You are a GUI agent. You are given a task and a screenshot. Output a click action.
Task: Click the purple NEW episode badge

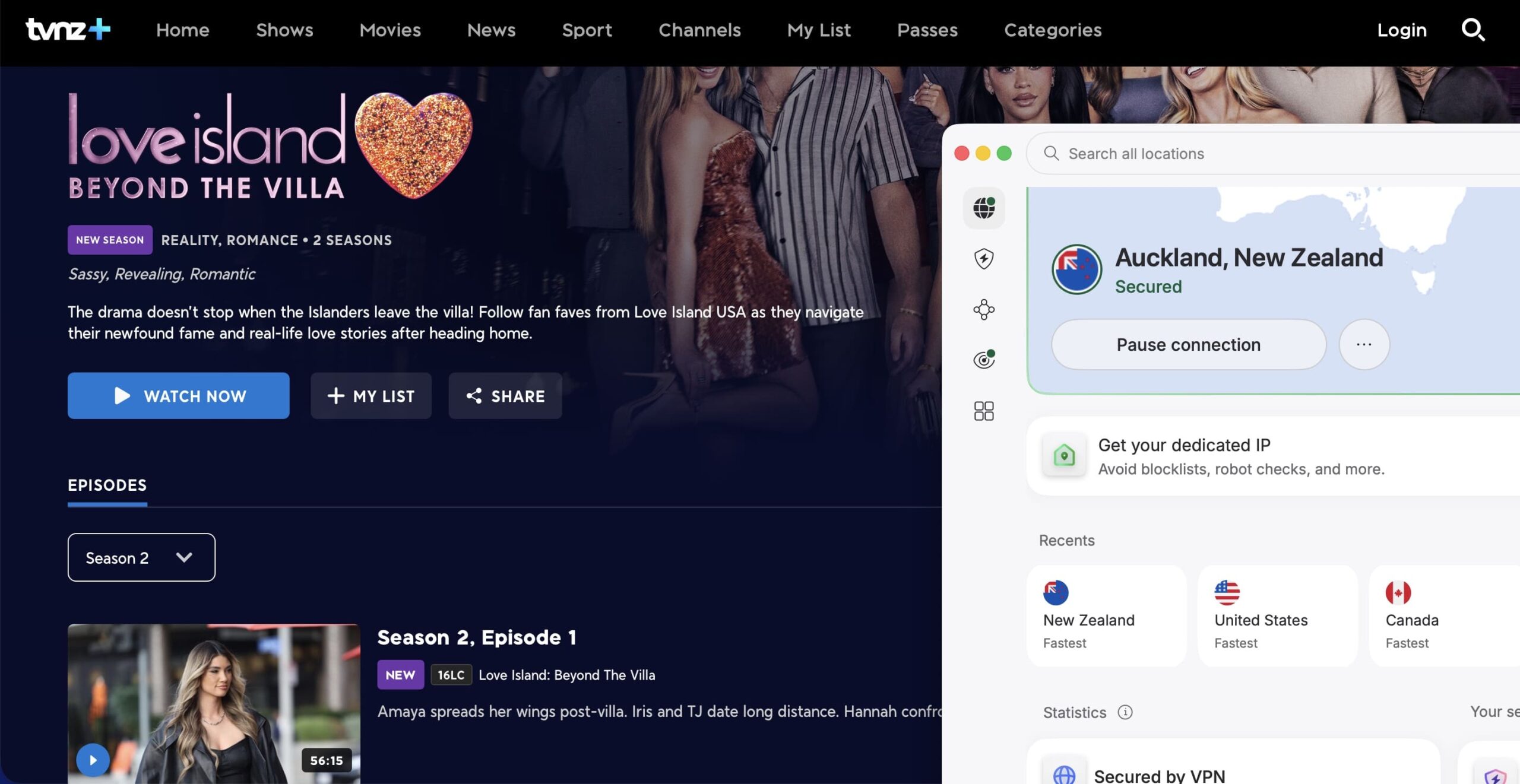click(400, 675)
